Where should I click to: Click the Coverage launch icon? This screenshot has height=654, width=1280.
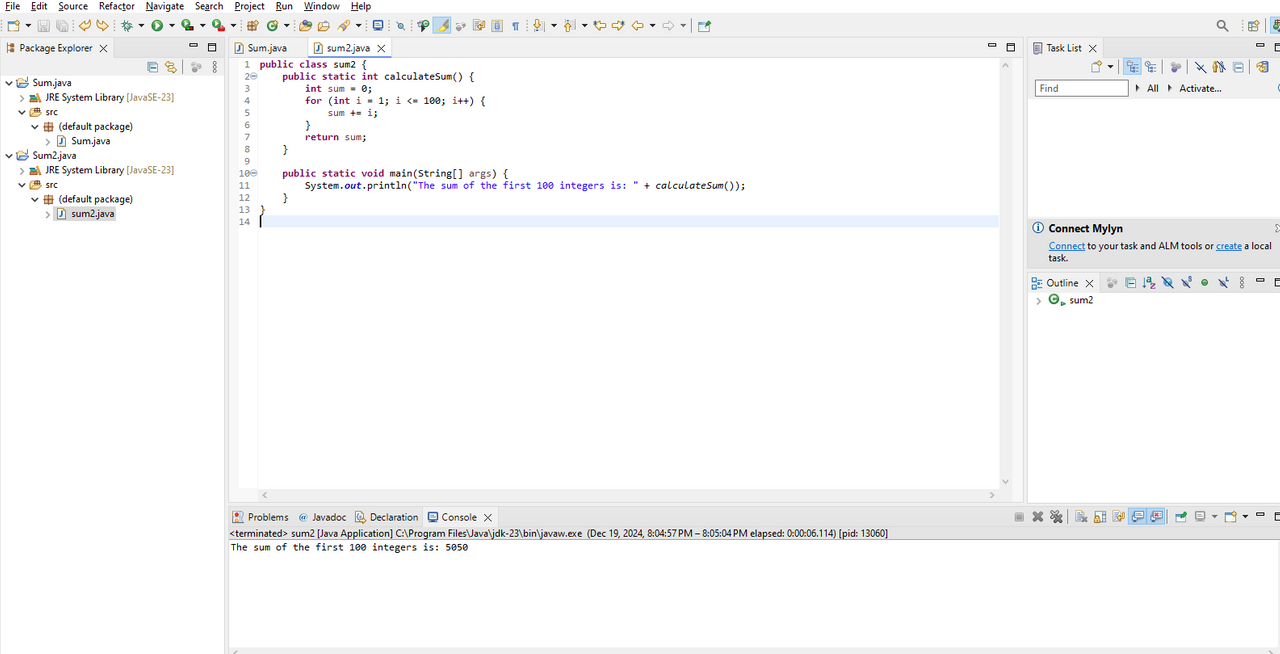[187, 26]
